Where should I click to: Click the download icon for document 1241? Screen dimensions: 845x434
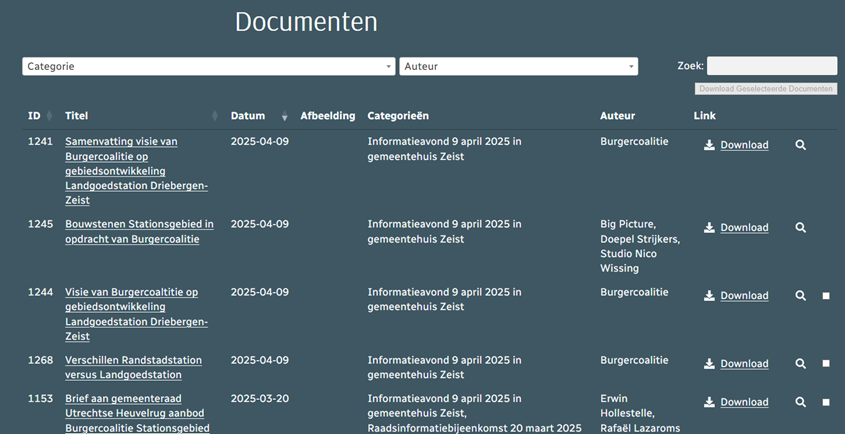pyautogui.click(x=709, y=145)
